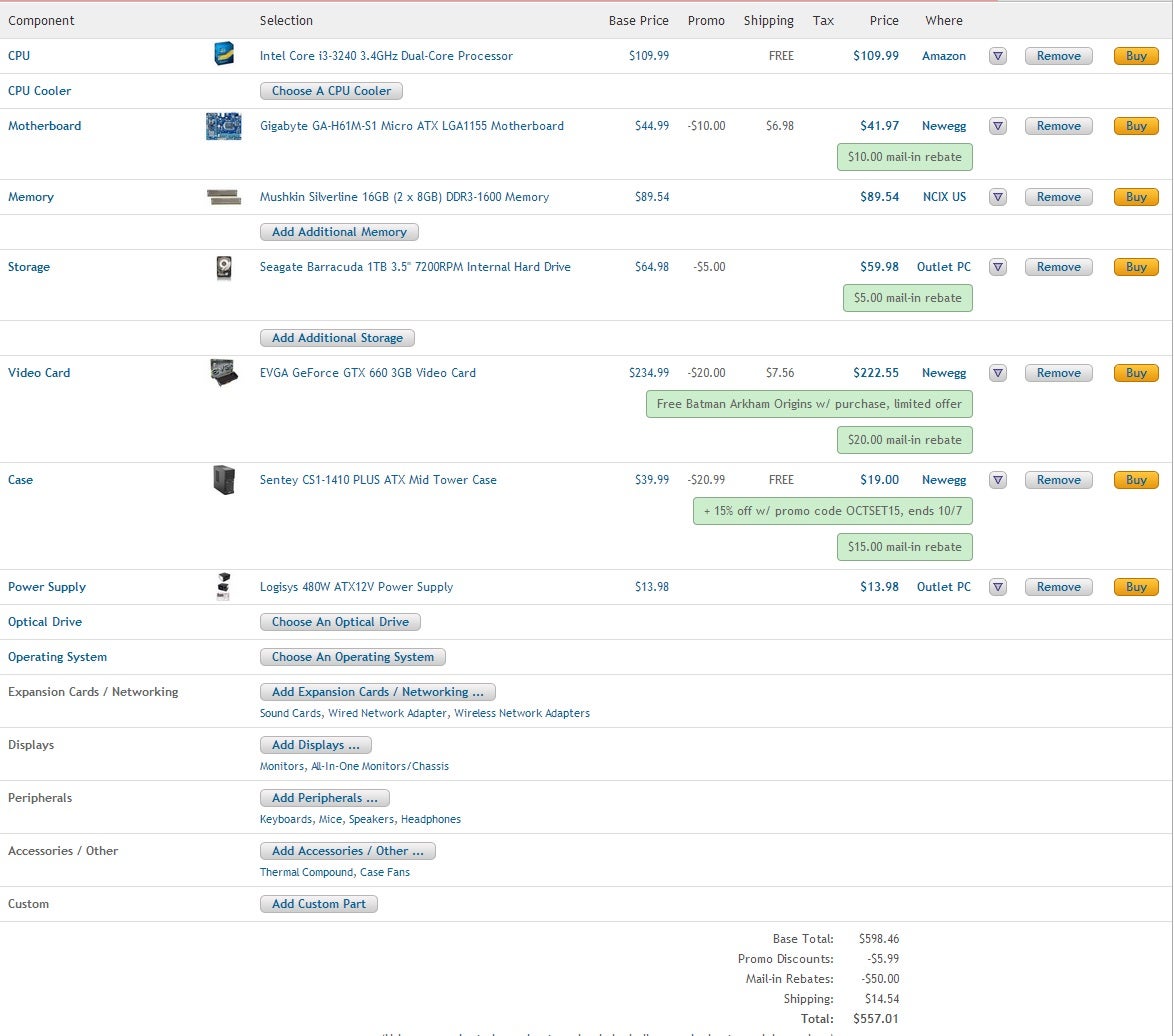
Task: Click the EVGA video card image
Action: click(223, 373)
